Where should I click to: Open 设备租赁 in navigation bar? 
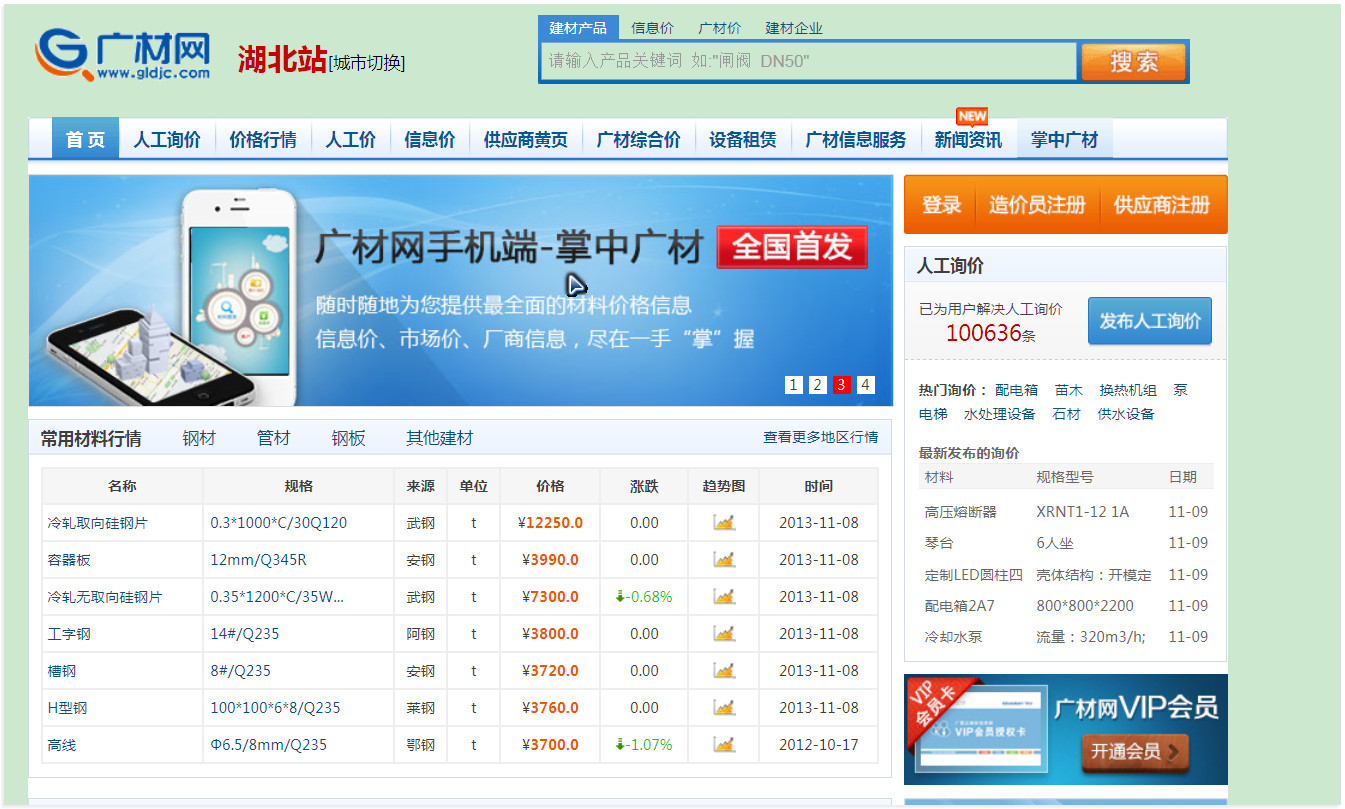click(743, 140)
